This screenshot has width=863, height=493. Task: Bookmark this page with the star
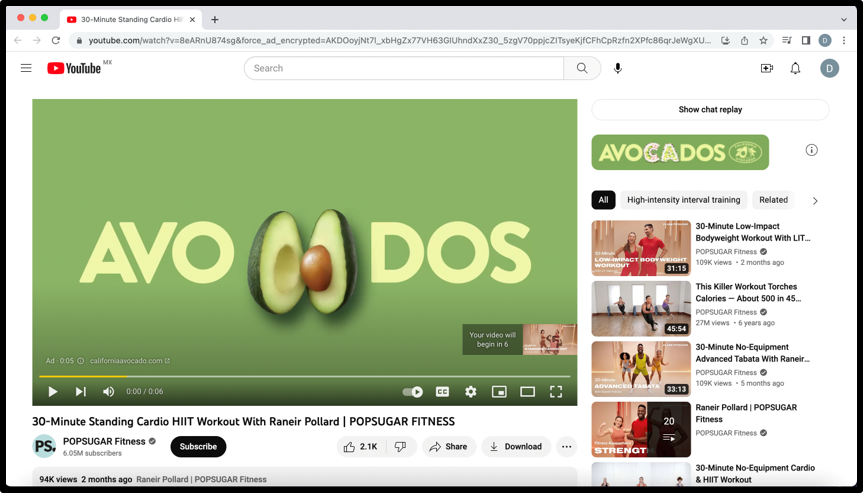(x=763, y=40)
